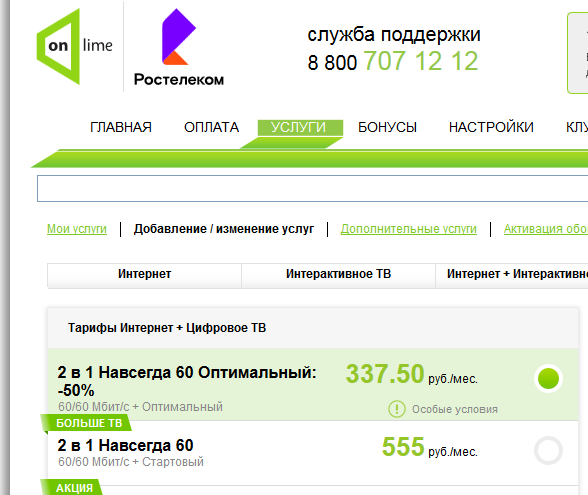Click the 60/60 Мбит/с + Оптимальный description
588x495 pixels.
140,406
